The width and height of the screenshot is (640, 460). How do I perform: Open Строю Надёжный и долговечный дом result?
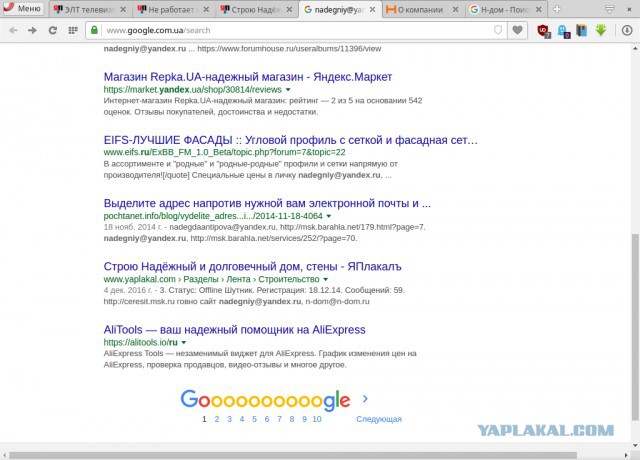[252, 267]
